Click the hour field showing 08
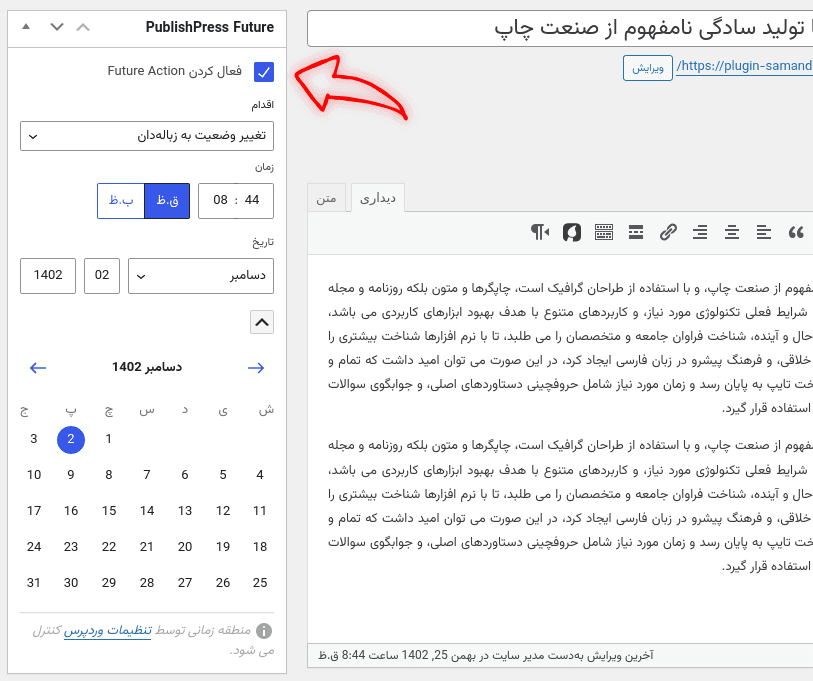Image resolution: width=813 pixels, height=681 pixels. tap(220, 200)
